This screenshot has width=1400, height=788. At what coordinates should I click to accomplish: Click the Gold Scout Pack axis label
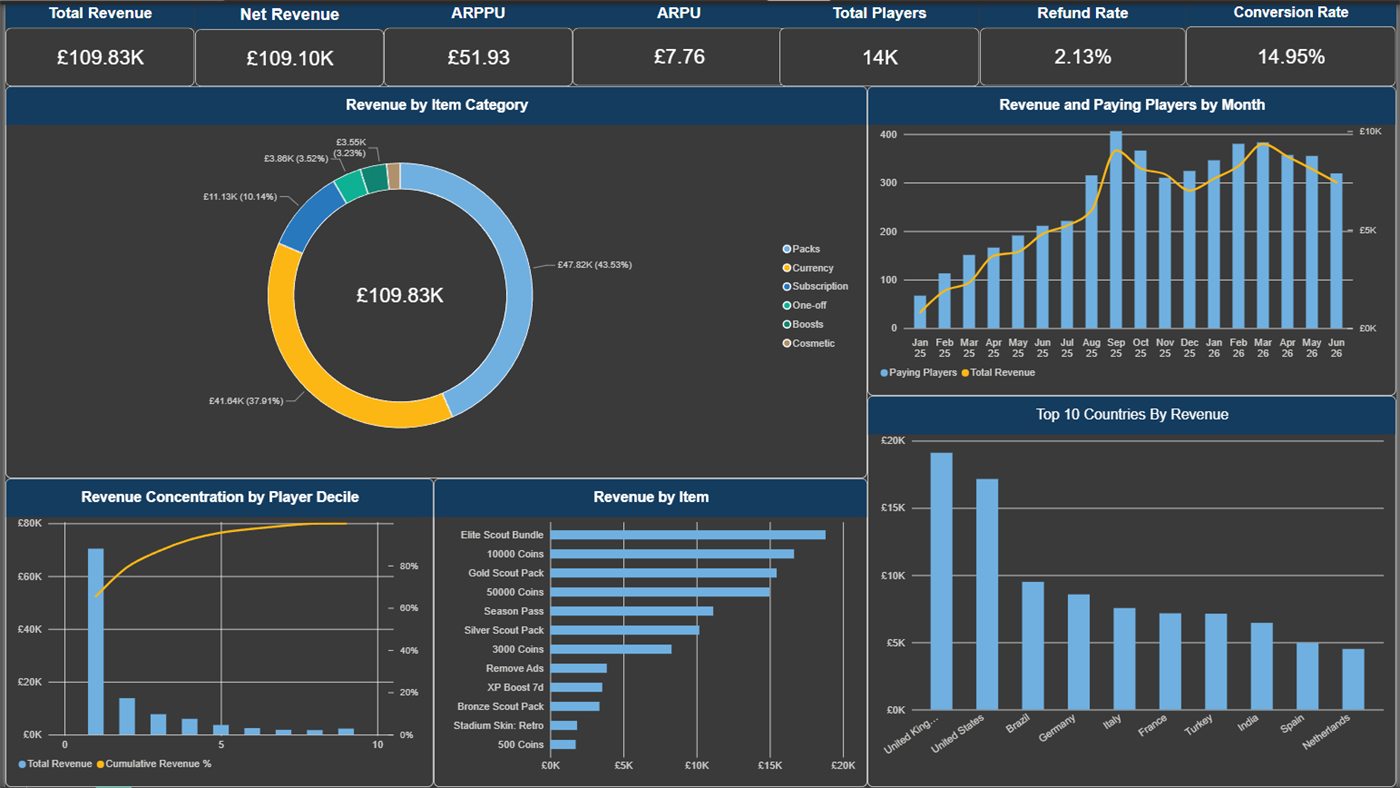[506, 573]
